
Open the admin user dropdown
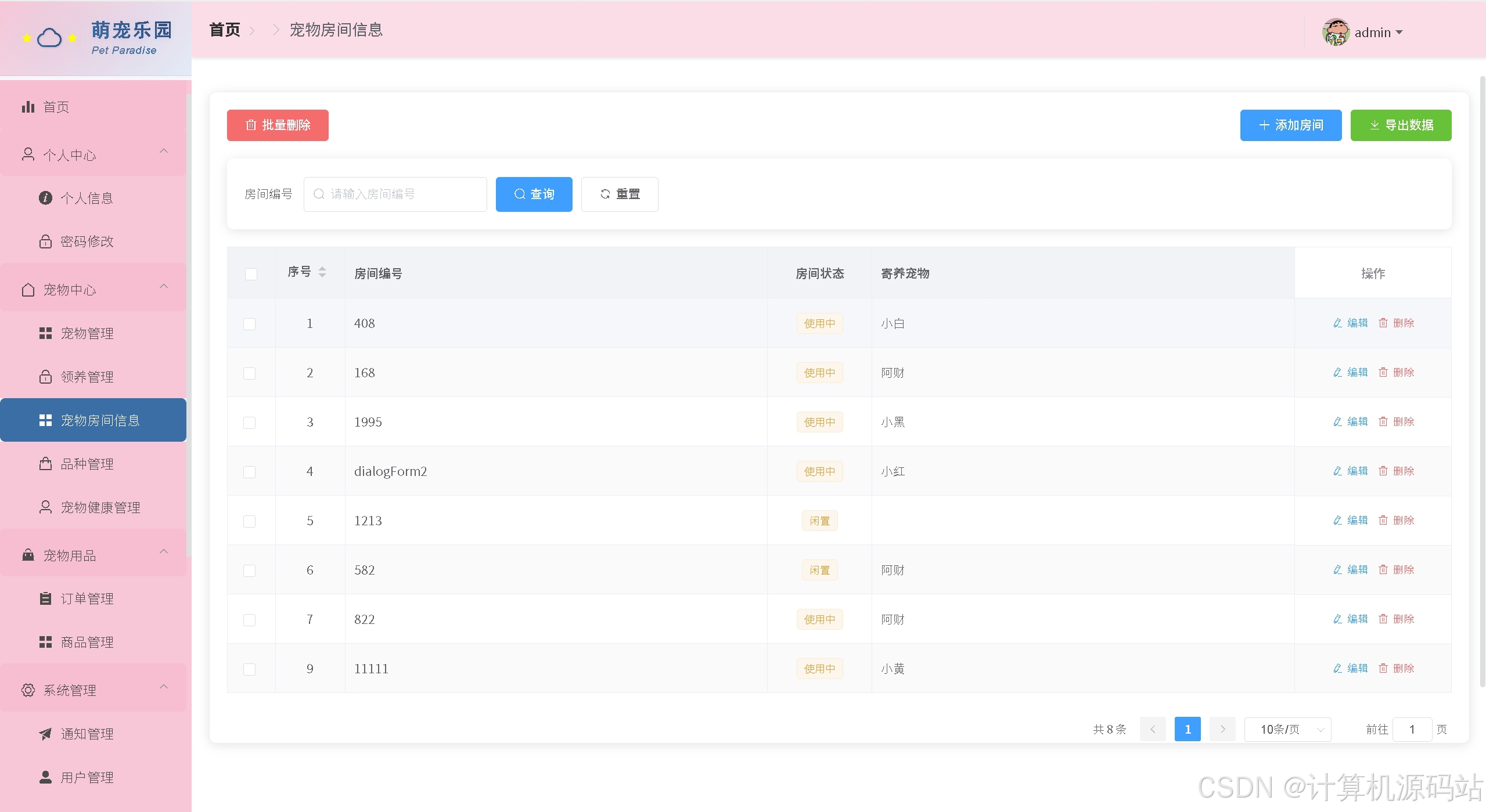[1379, 33]
